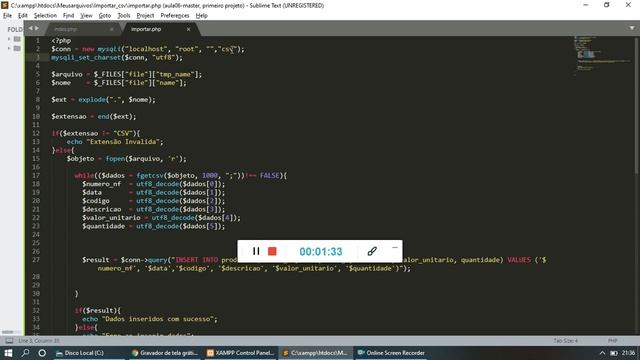The image size is (640, 360).
Task: Expand the second sidebar folder
Action: 9,48
